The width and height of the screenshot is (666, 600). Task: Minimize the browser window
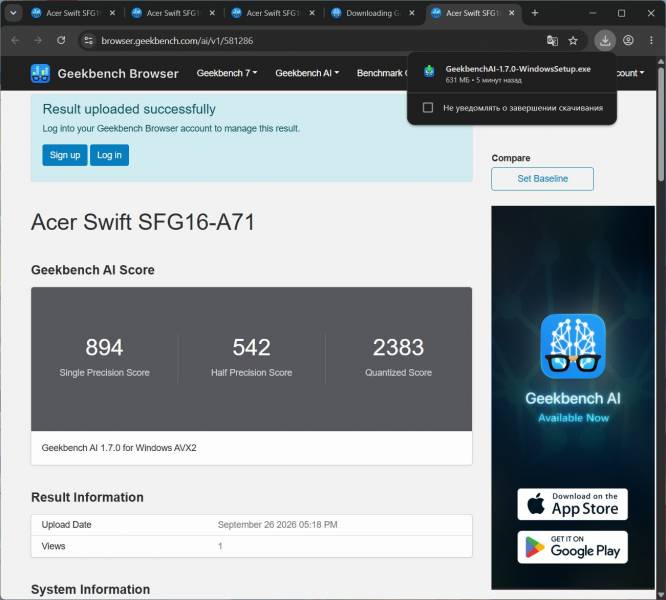(x=593, y=13)
